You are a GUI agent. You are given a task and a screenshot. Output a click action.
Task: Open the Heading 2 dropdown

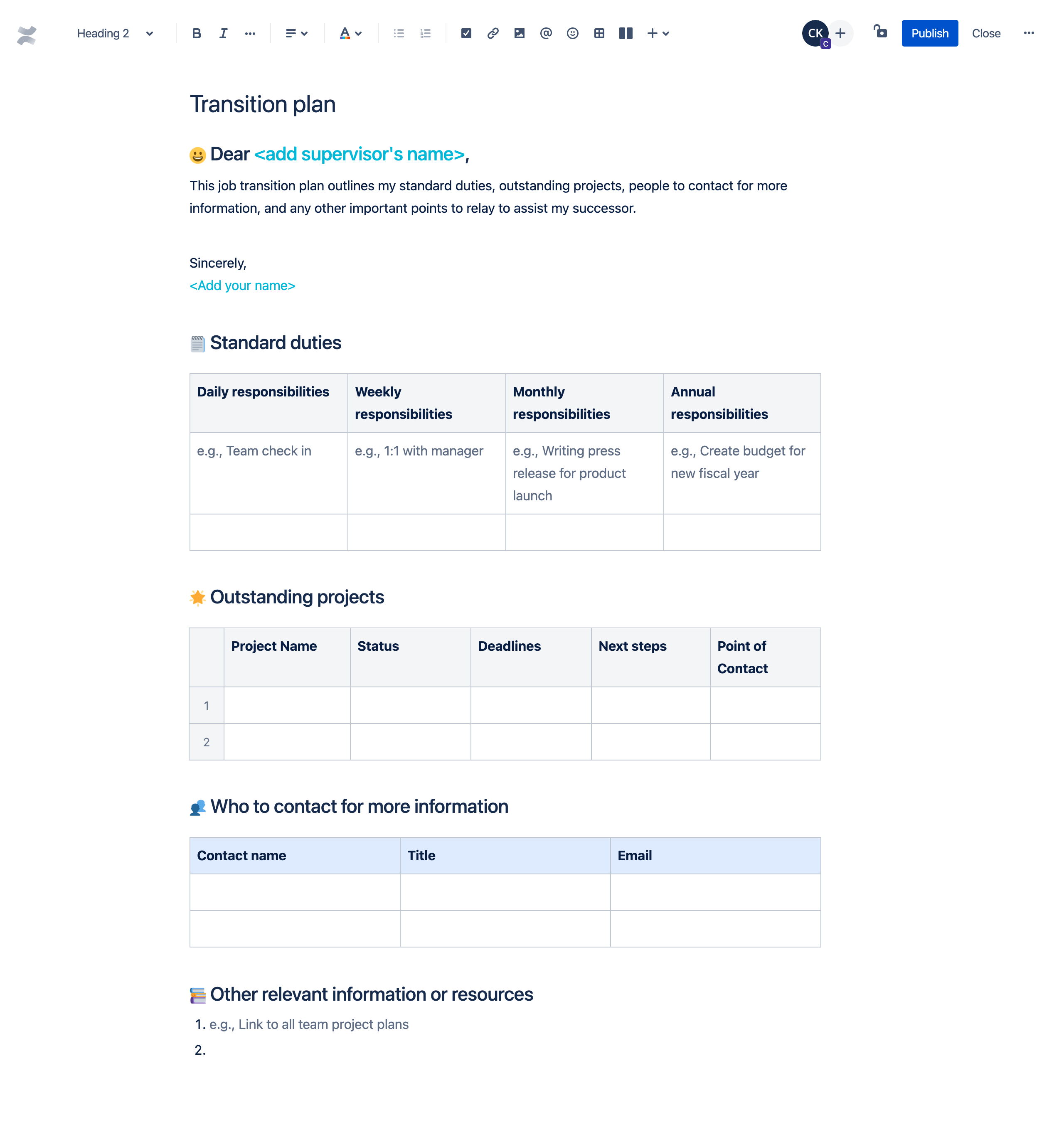(113, 33)
